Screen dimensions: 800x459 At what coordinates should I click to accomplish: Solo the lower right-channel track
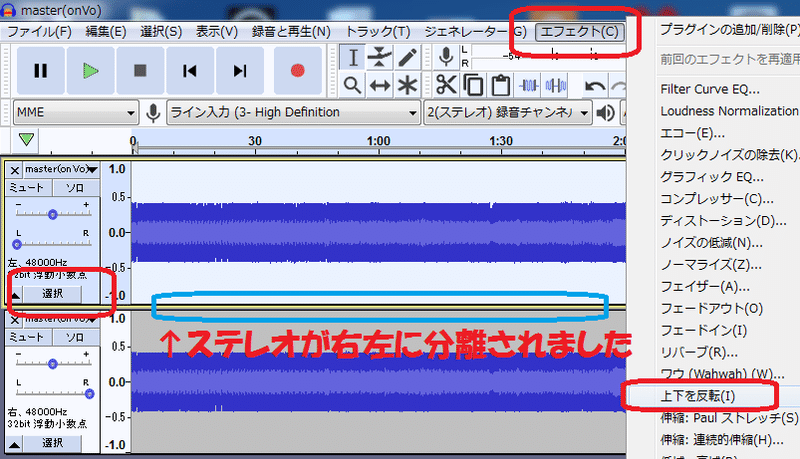pyautogui.click(x=76, y=337)
